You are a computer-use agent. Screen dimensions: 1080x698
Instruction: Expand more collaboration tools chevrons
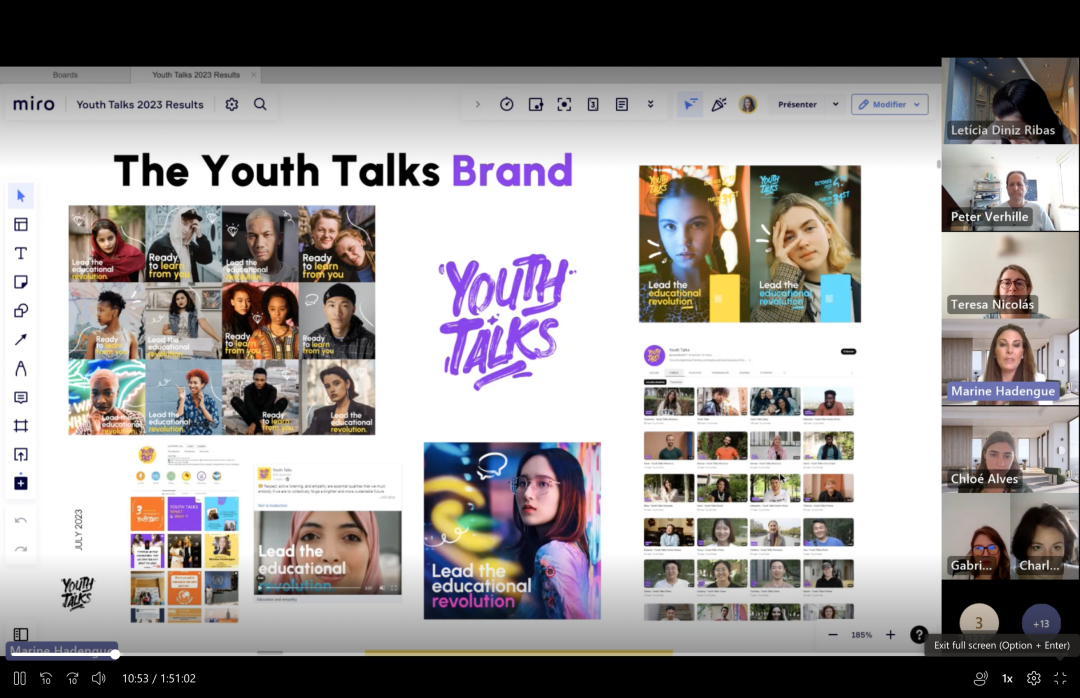pos(650,104)
